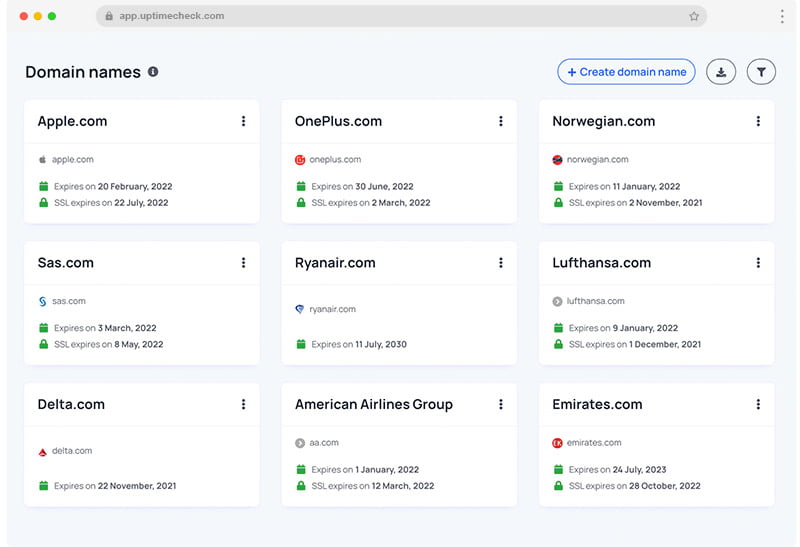Click the calendar icon on Ryanair.com card
The image size is (800, 547).
click(301, 344)
